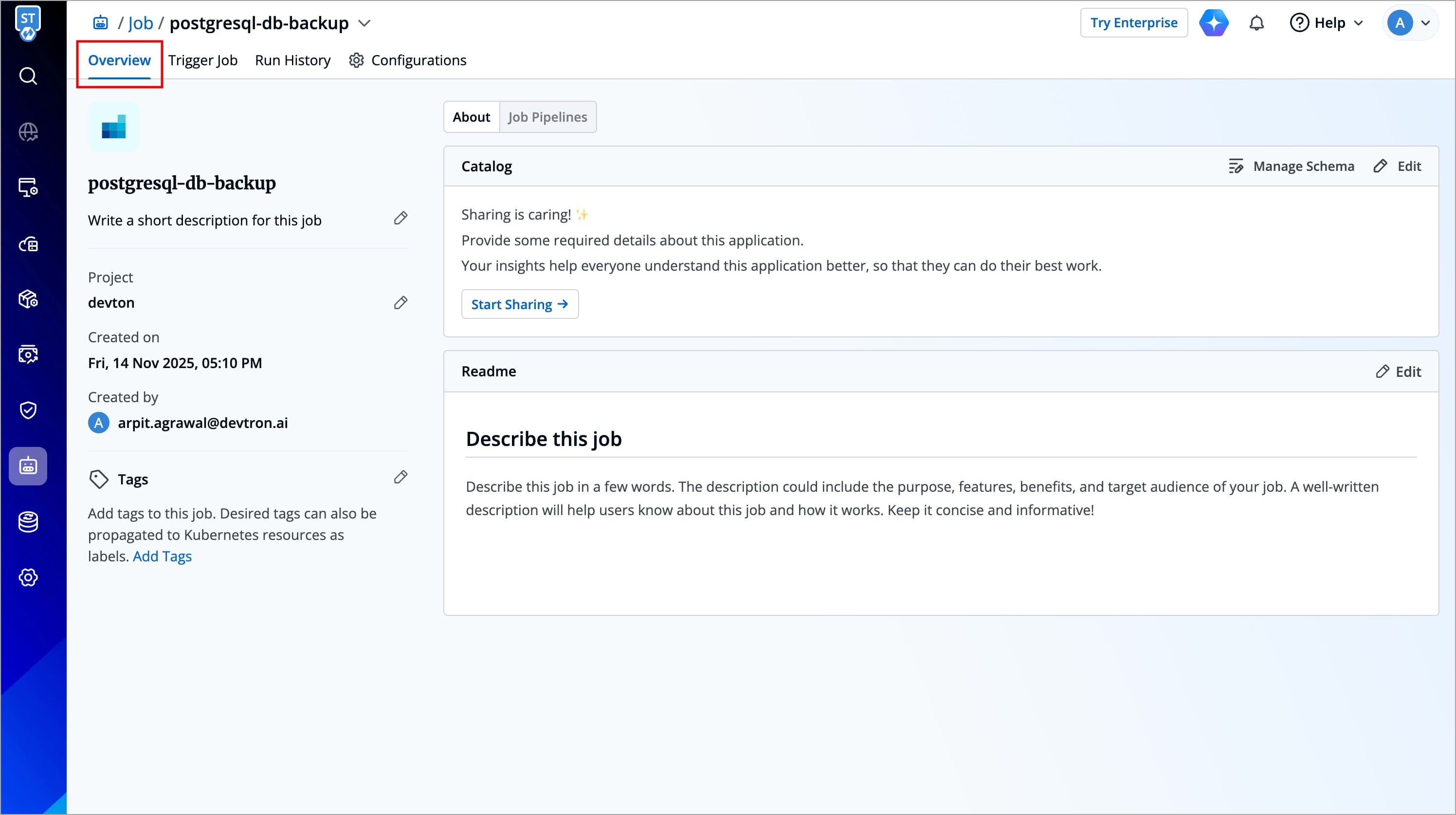Expand the postgresql-db-backup job selector chevron
Image resolution: width=1456 pixels, height=815 pixels.
[364, 23]
